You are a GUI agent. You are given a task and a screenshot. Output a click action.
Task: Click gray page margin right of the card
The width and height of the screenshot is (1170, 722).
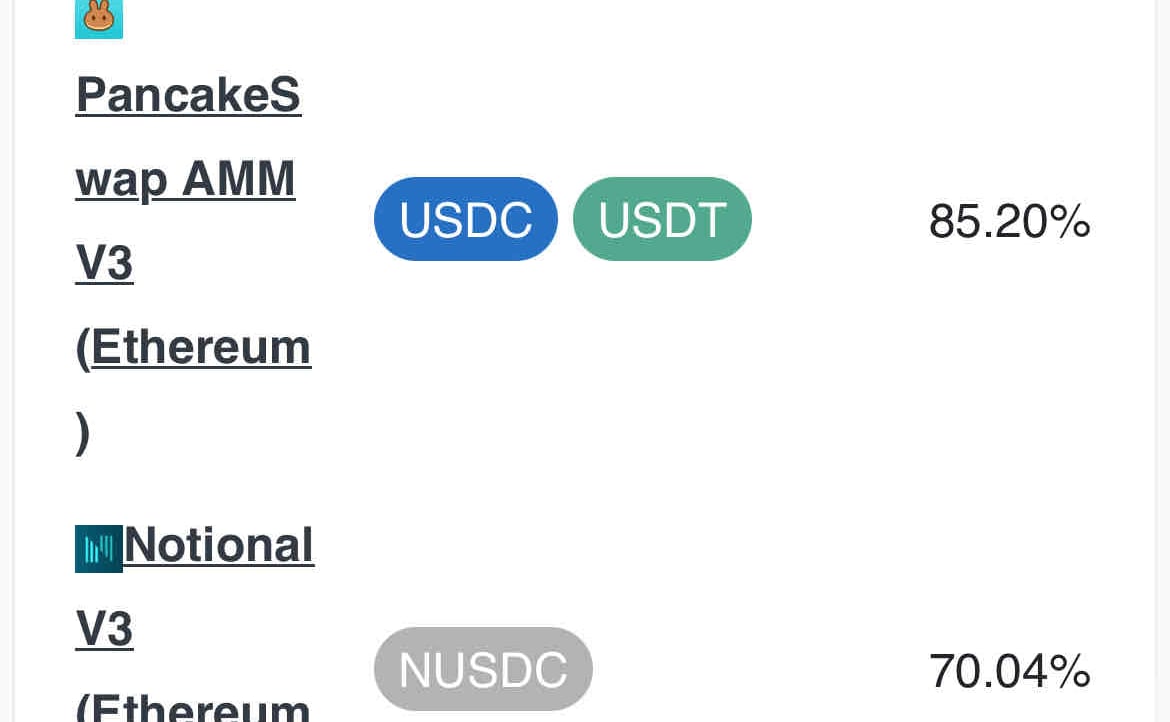(1163, 360)
